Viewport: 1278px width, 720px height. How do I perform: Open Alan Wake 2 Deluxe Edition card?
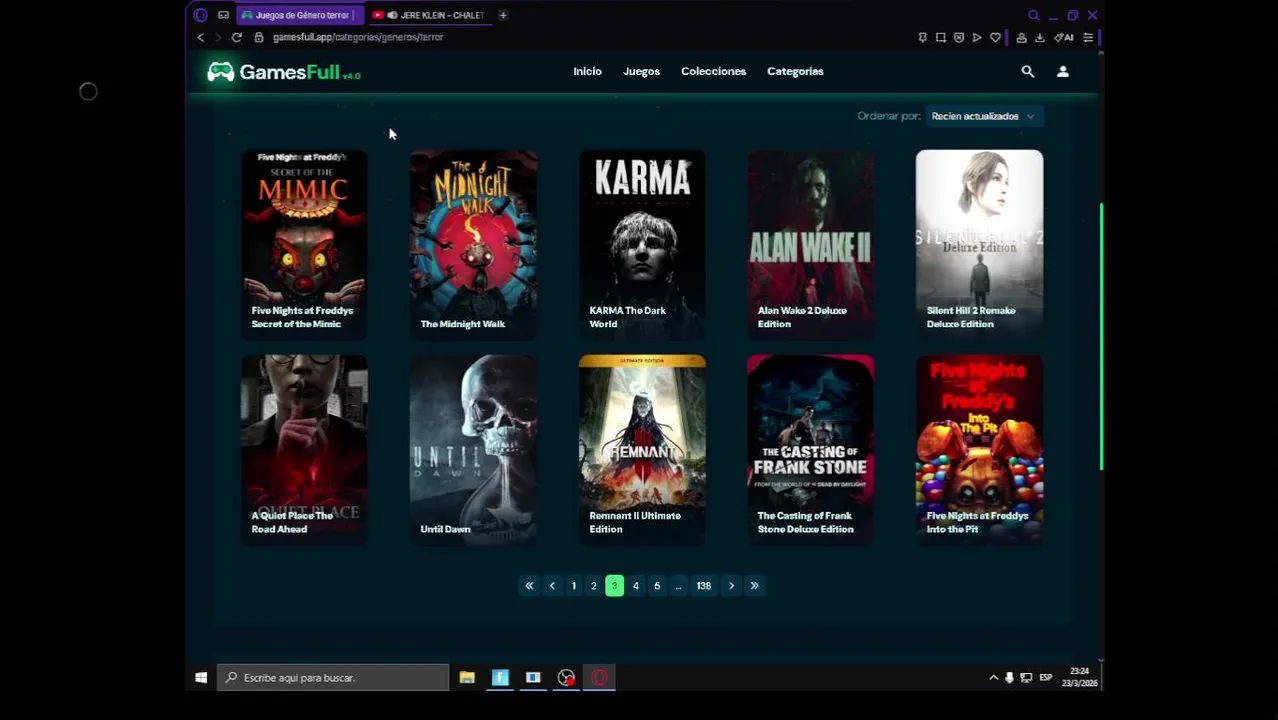810,243
